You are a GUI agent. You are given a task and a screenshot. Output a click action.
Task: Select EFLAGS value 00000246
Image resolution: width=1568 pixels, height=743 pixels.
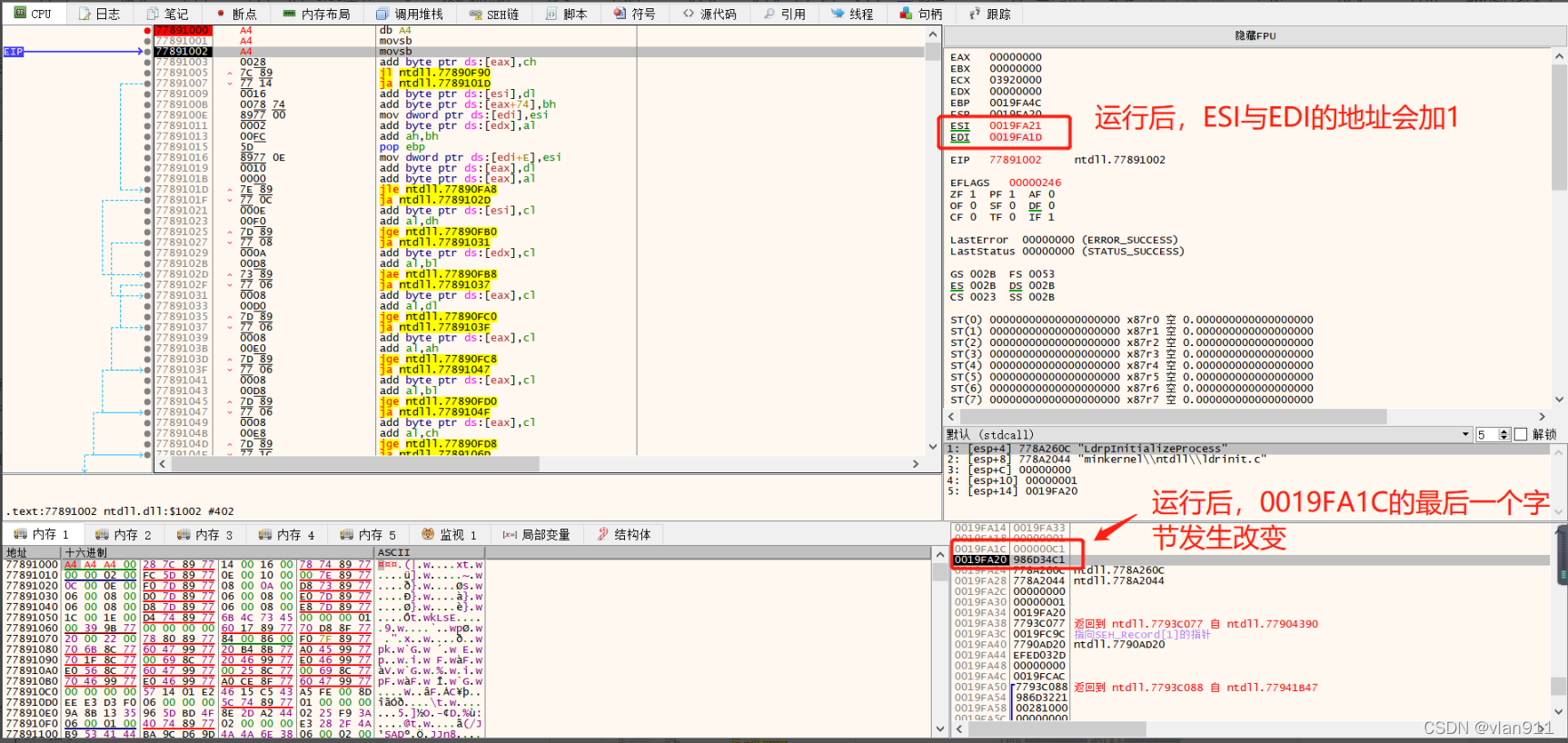pos(1035,183)
